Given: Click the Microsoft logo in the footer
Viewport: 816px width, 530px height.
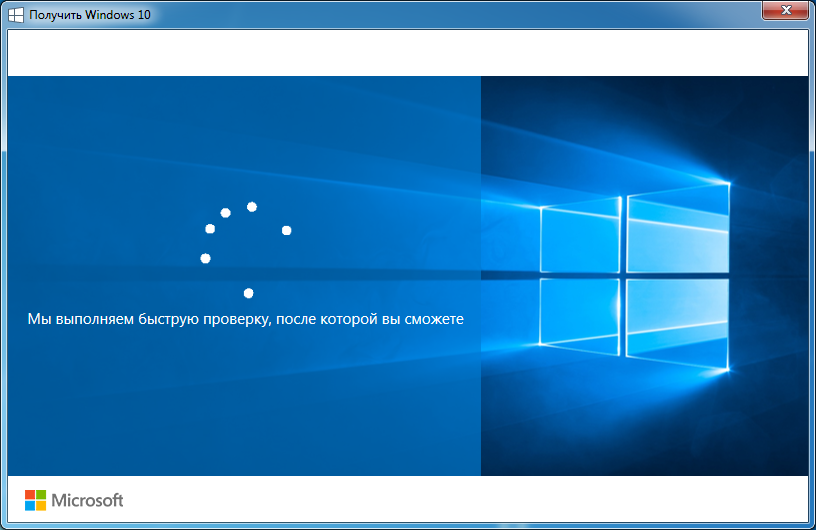Looking at the screenshot, I should 74,500.
